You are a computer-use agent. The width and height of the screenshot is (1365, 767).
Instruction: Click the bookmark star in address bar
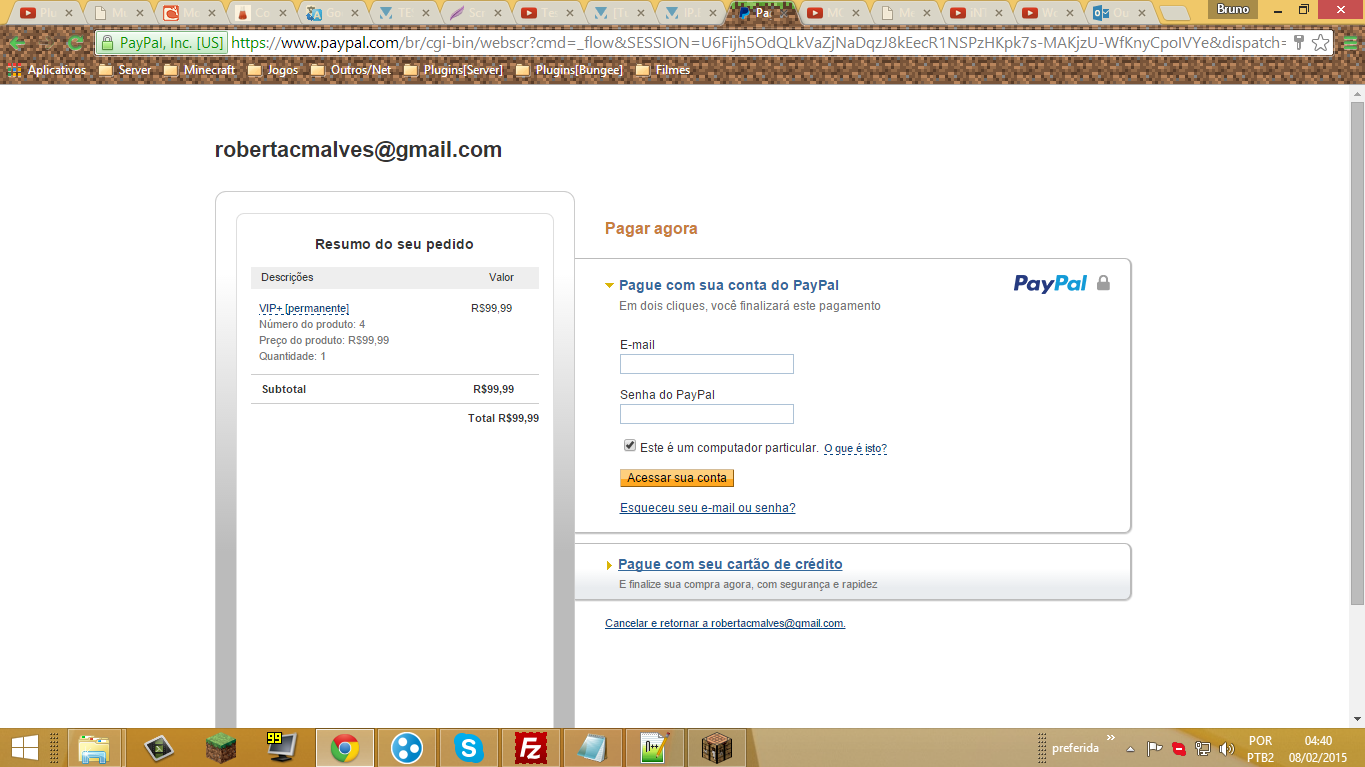tap(1320, 43)
